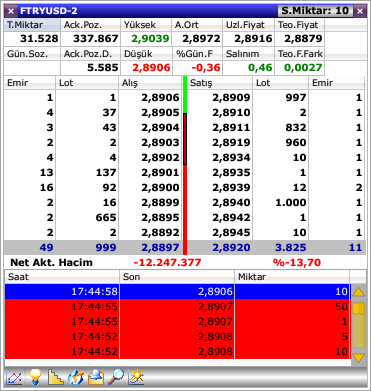371x391 pixels.
Task: Click the S.Miktar: 10 button
Action: click(x=315, y=11)
